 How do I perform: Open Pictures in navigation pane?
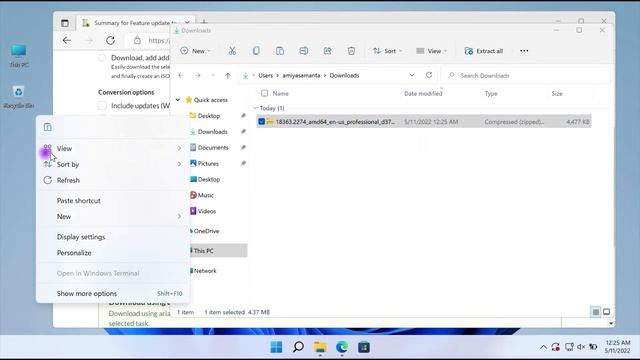click(208, 164)
